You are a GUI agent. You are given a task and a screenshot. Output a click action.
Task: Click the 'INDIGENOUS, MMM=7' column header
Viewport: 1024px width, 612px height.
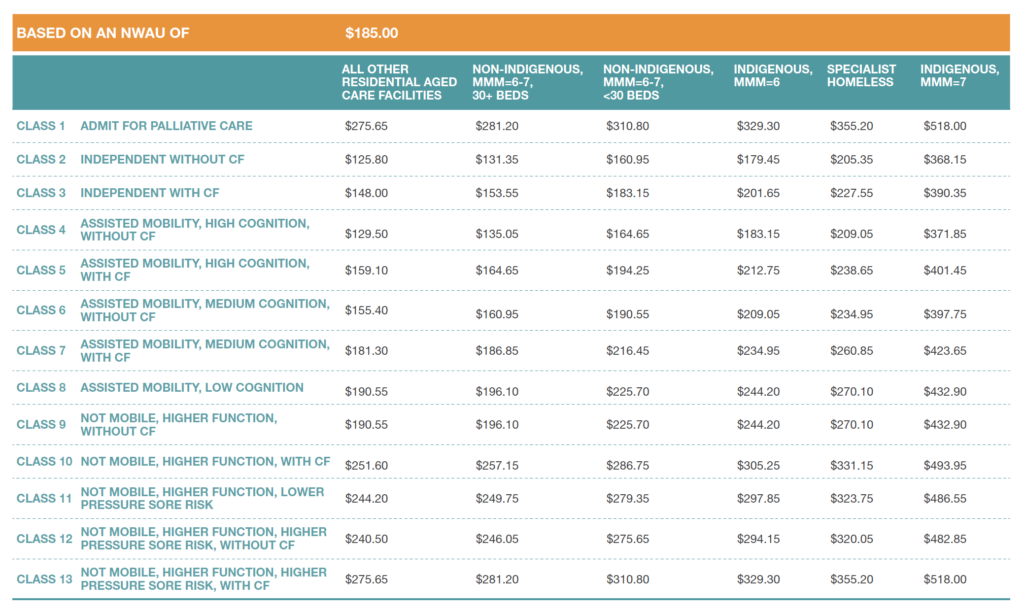959,76
